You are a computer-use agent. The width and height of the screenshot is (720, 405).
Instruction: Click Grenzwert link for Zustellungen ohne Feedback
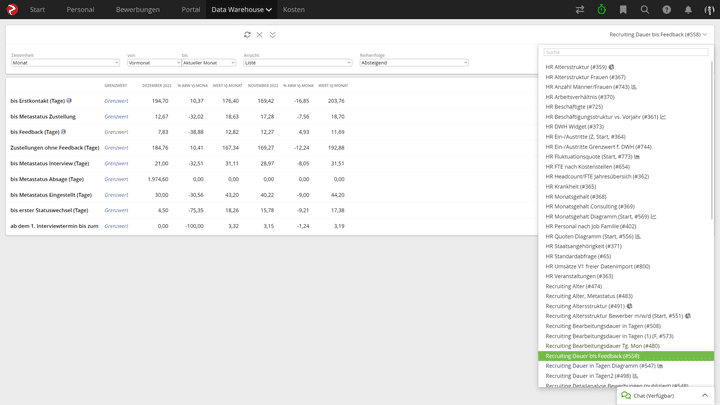[x=116, y=148]
